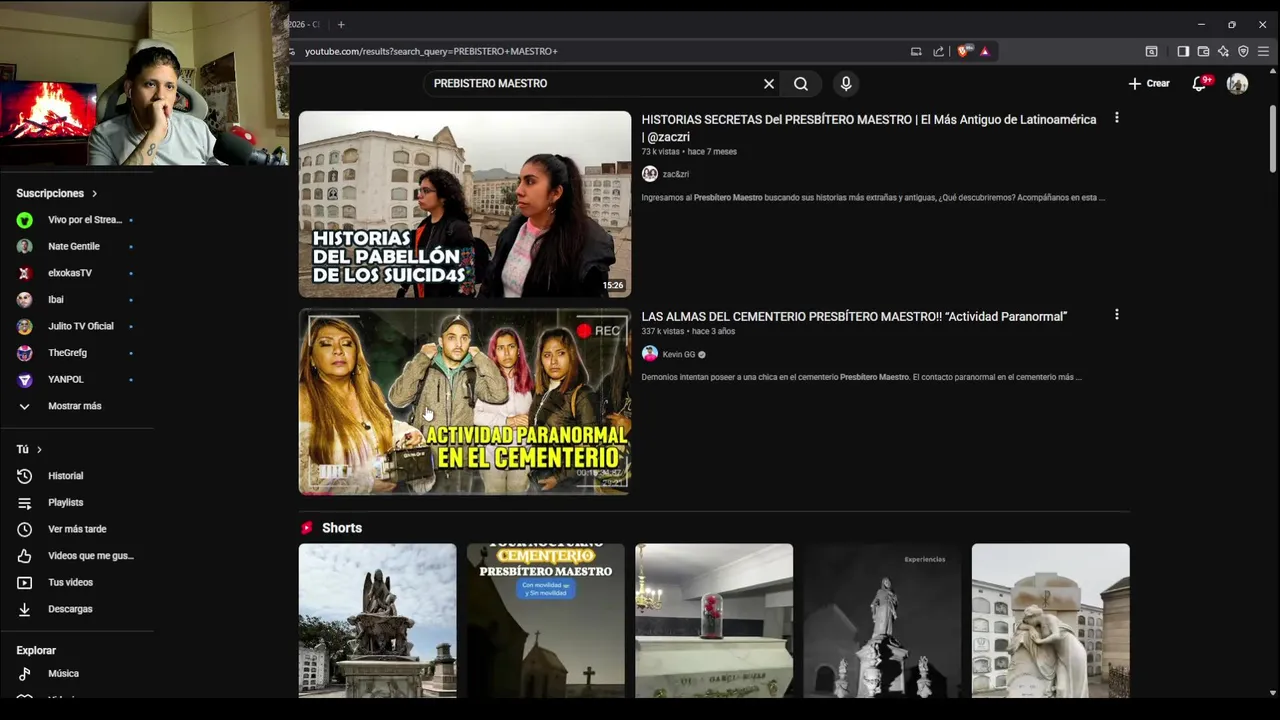
Task: Click the site info icon left of URL
Action: click(292, 51)
